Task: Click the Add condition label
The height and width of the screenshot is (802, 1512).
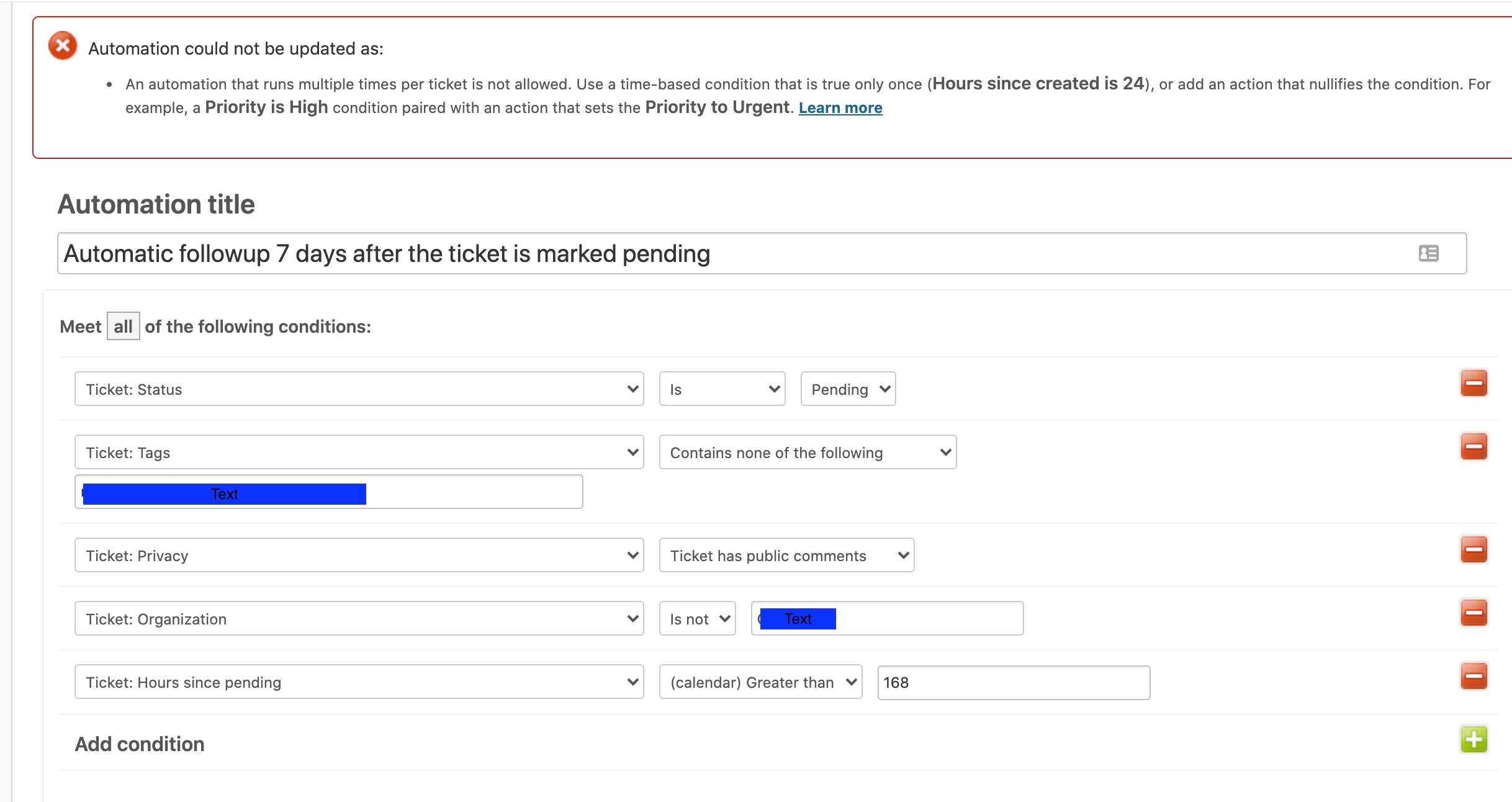Action: (140, 744)
